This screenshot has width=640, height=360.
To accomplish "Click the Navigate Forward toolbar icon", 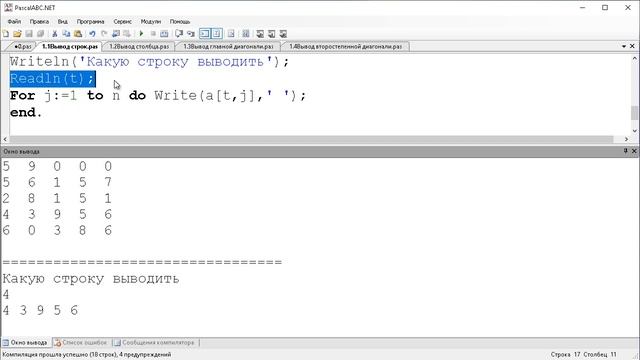I will 127,34.
